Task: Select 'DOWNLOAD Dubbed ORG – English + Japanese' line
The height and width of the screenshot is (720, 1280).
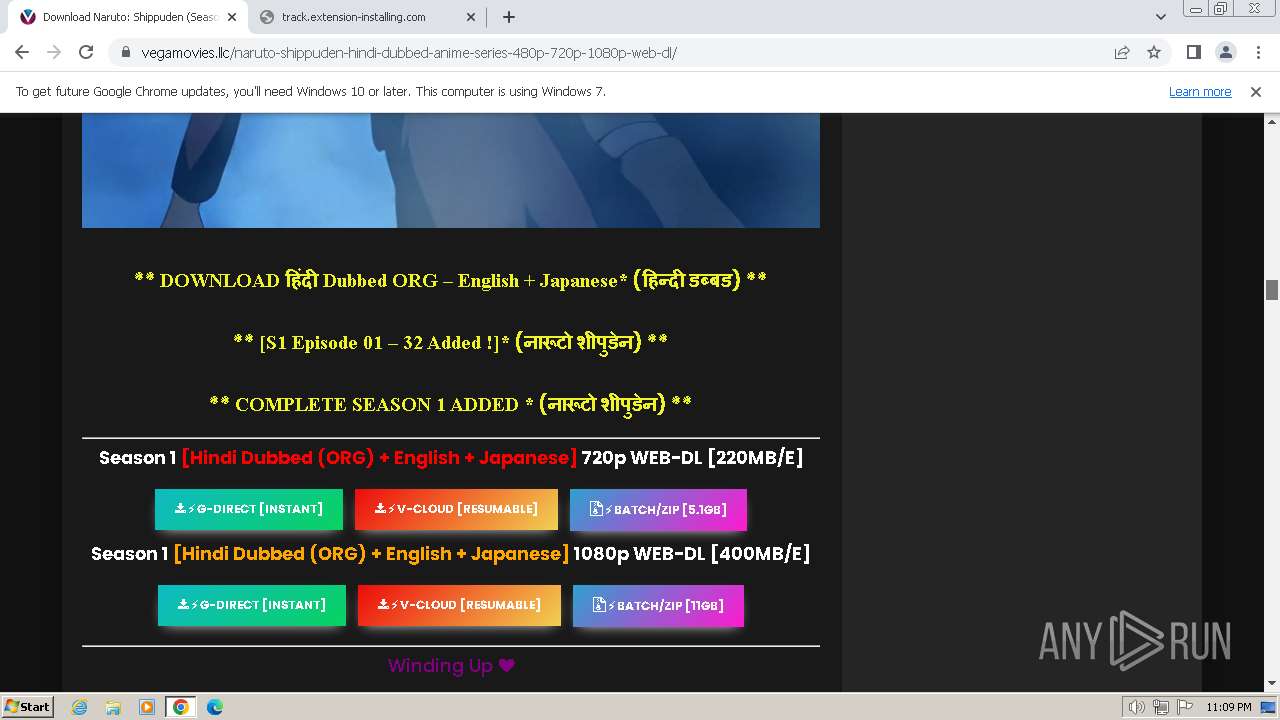Action: tap(451, 280)
